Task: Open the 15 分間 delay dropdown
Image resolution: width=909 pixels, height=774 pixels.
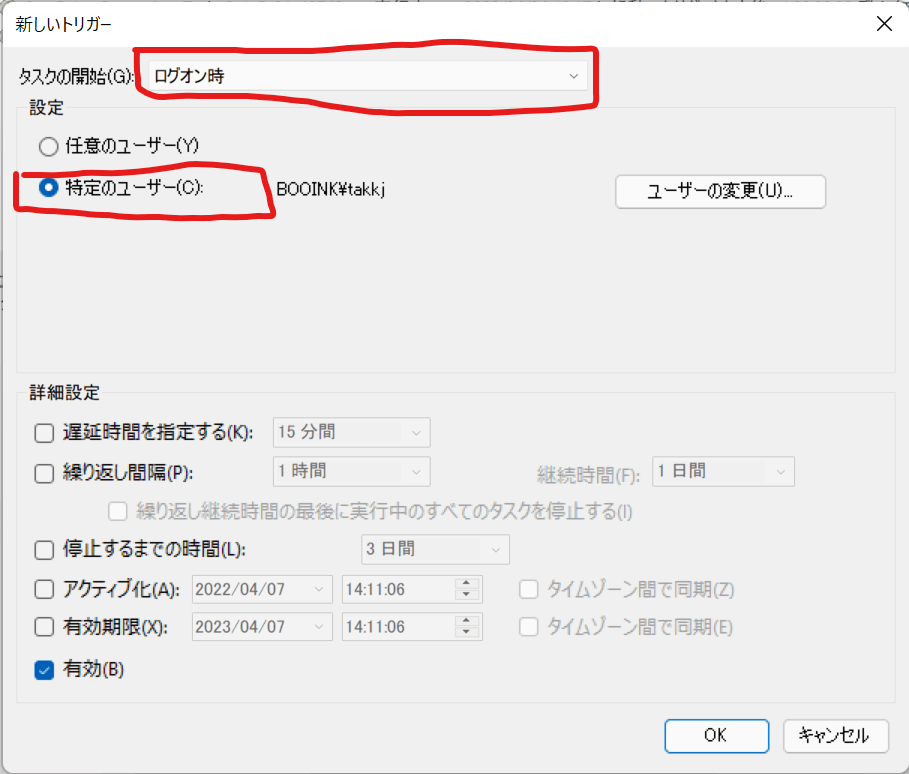Action: (x=351, y=433)
